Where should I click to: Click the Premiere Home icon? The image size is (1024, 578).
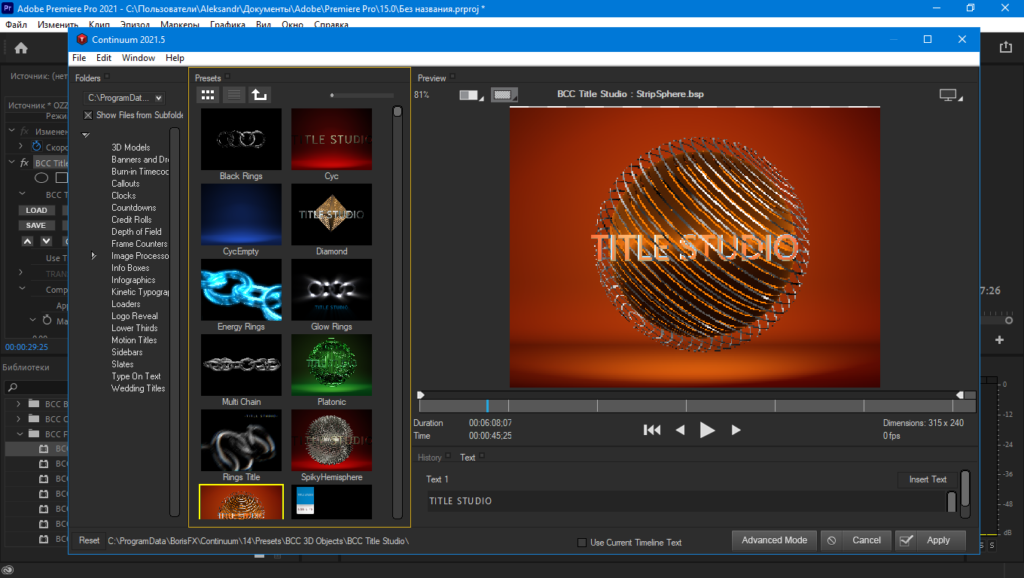click(21, 48)
